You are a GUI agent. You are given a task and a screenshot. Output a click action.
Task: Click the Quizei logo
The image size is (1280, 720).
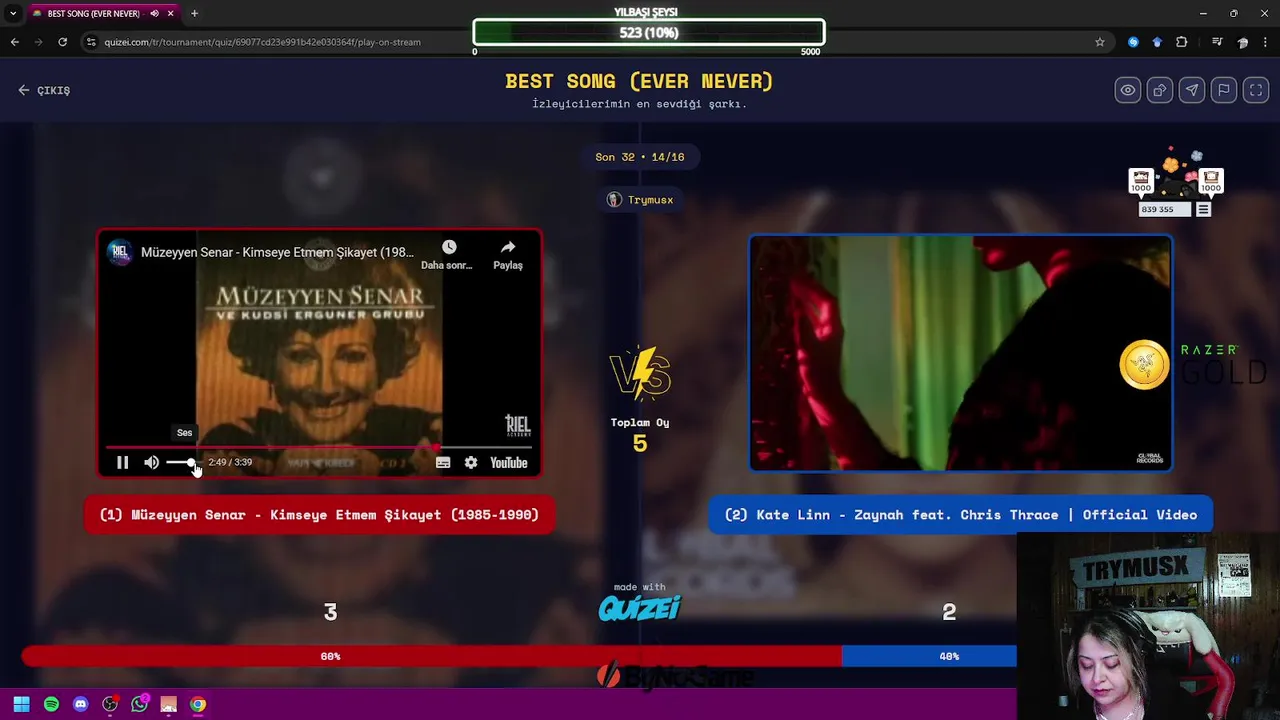click(x=640, y=607)
